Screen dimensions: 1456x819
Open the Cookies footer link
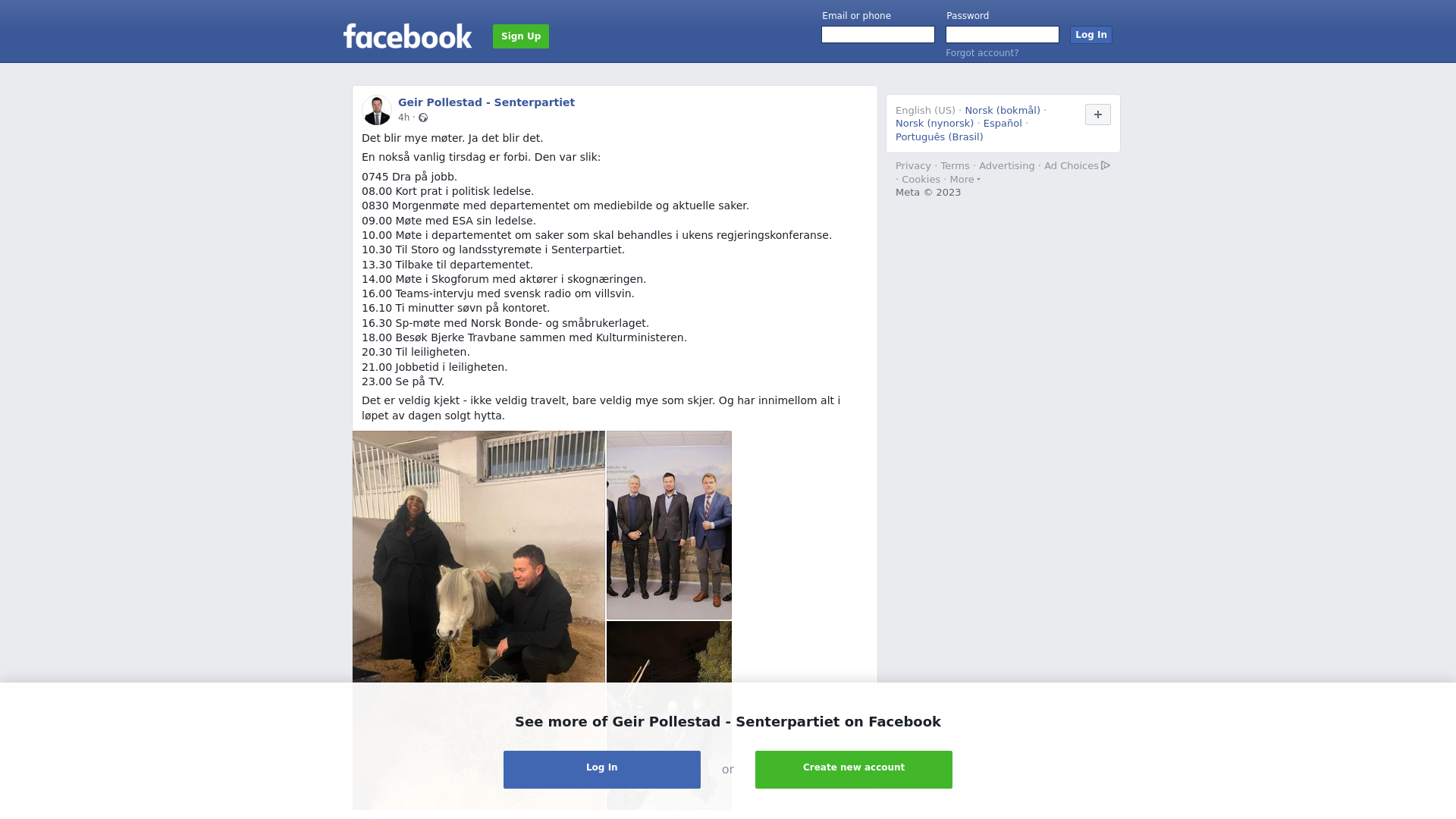coord(921,180)
